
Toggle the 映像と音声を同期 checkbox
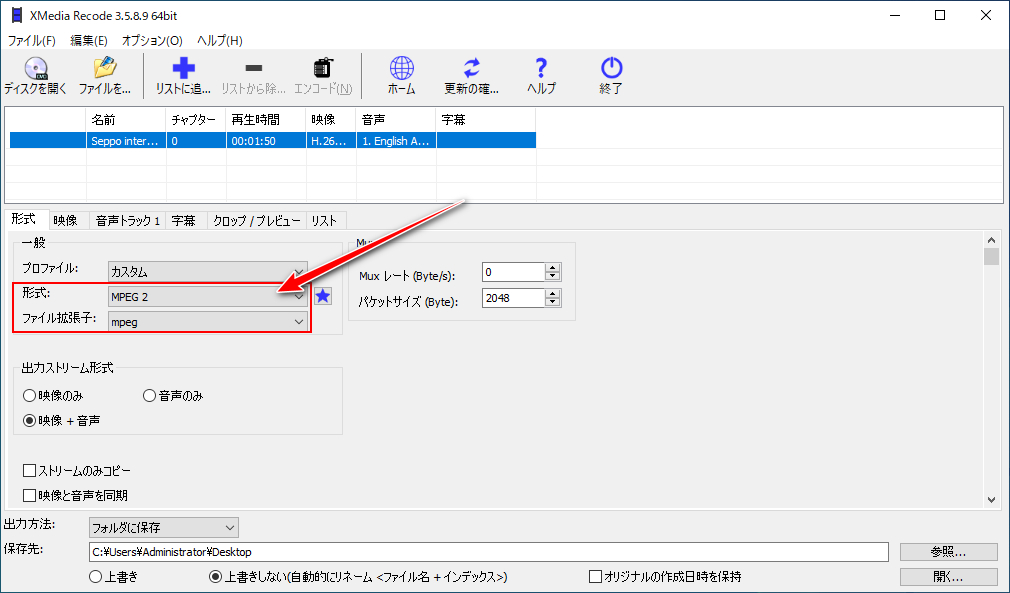[x=30, y=495]
